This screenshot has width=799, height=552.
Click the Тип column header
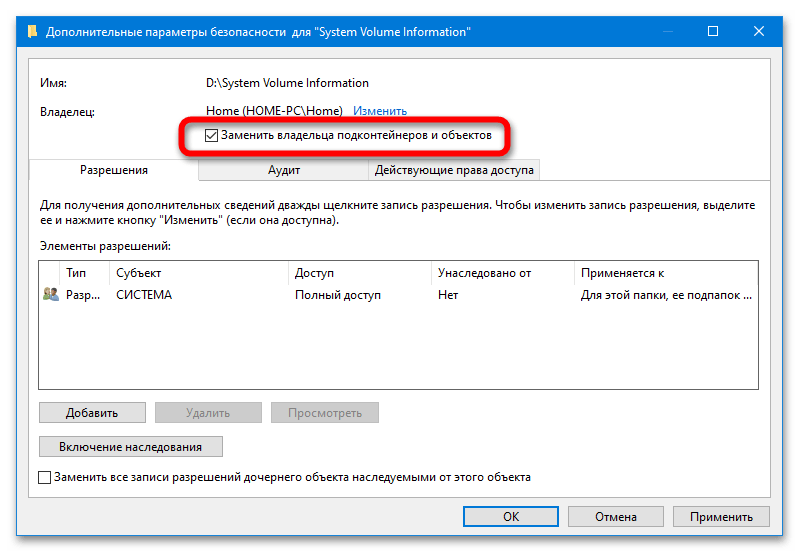[84, 273]
